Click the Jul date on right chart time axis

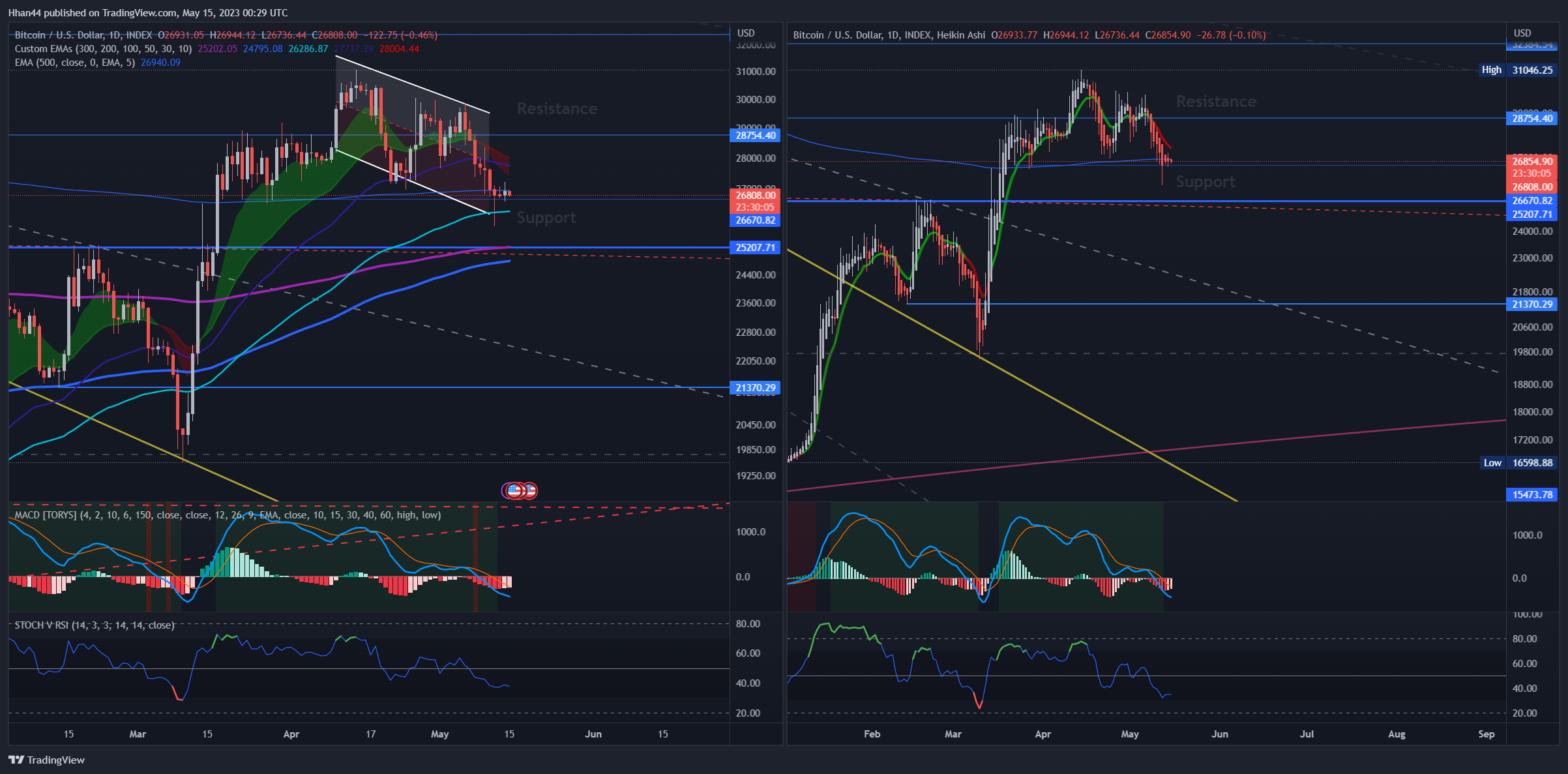point(1307,734)
